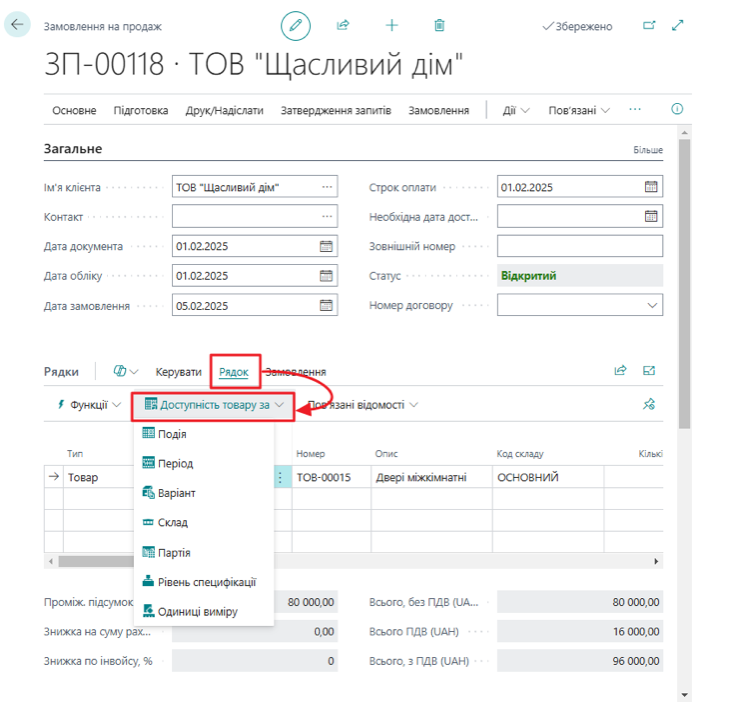Click the Більше link in Загальне
Image resolution: width=743 pixels, height=702 pixels.
[647, 150]
